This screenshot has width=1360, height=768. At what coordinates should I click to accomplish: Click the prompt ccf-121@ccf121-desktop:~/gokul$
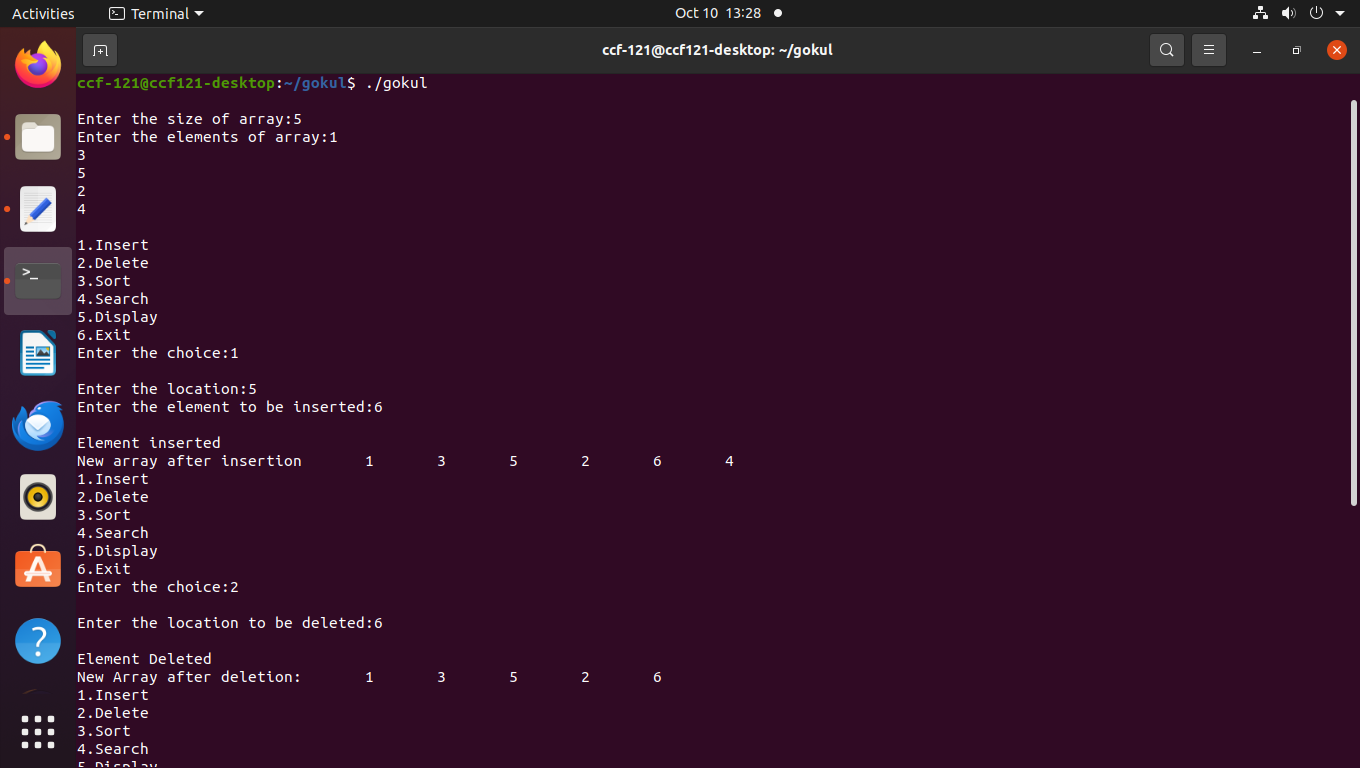coord(216,83)
